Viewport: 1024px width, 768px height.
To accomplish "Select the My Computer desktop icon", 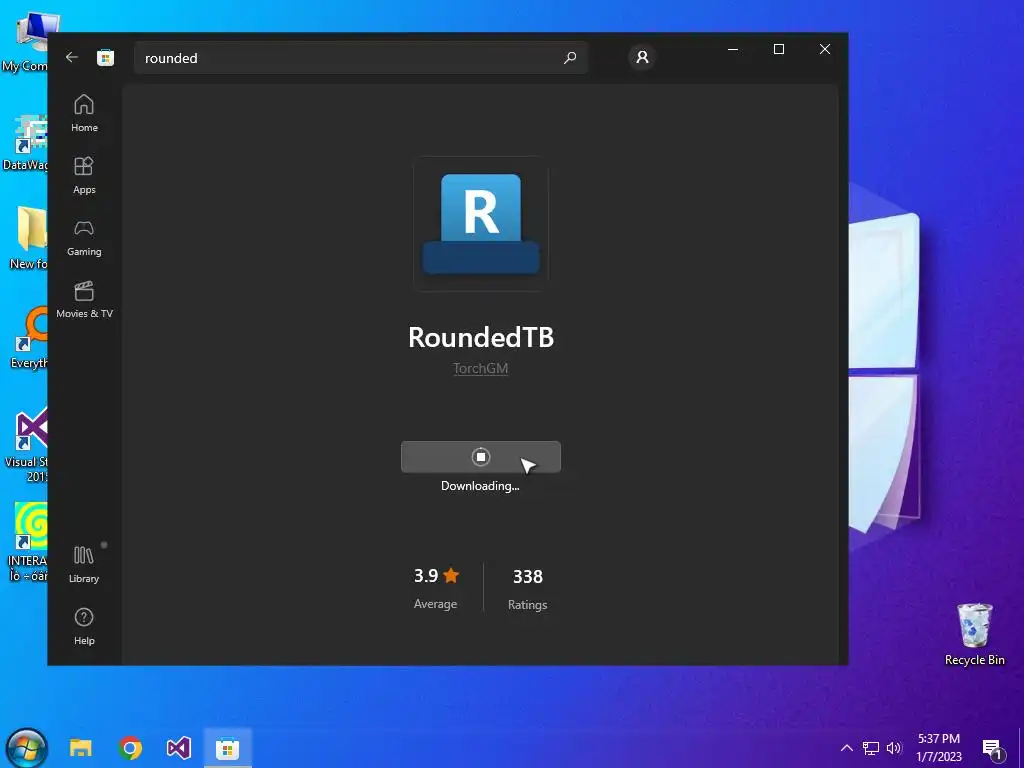I will coord(26,42).
